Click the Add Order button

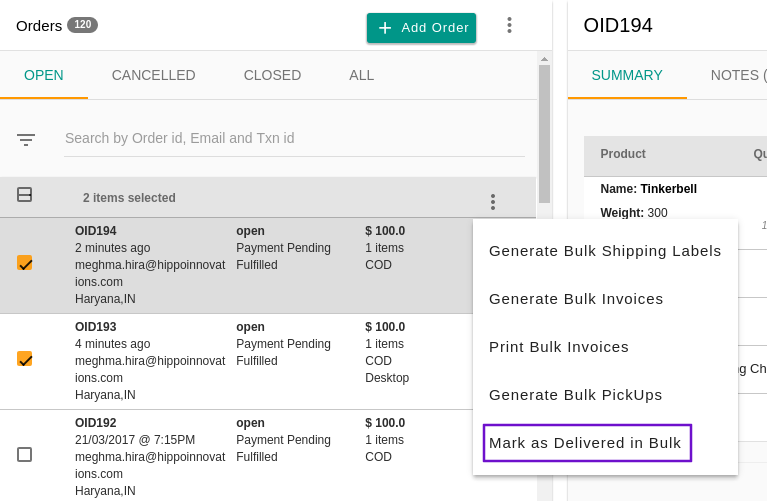click(x=421, y=28)
